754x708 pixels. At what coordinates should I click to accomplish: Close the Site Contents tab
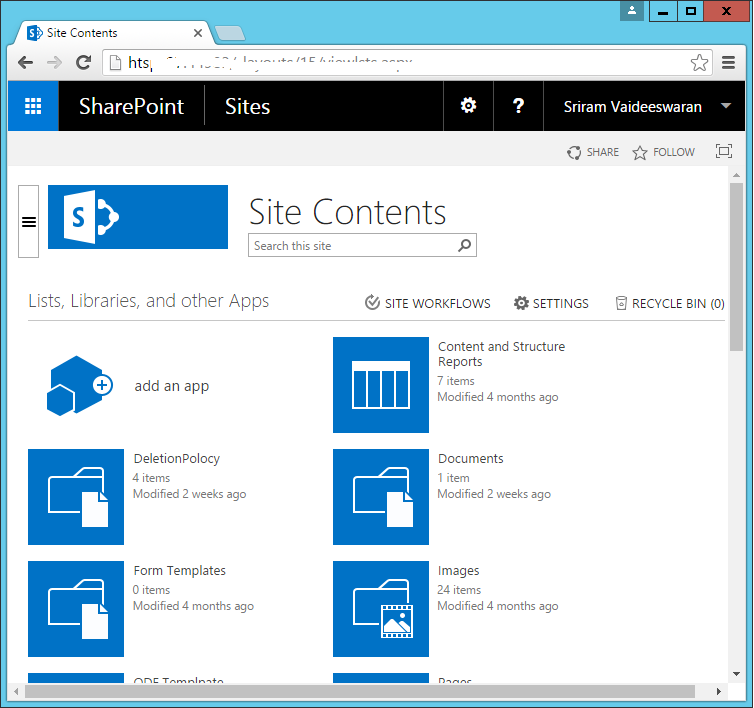pyautogui.click(x=198, y=33)
